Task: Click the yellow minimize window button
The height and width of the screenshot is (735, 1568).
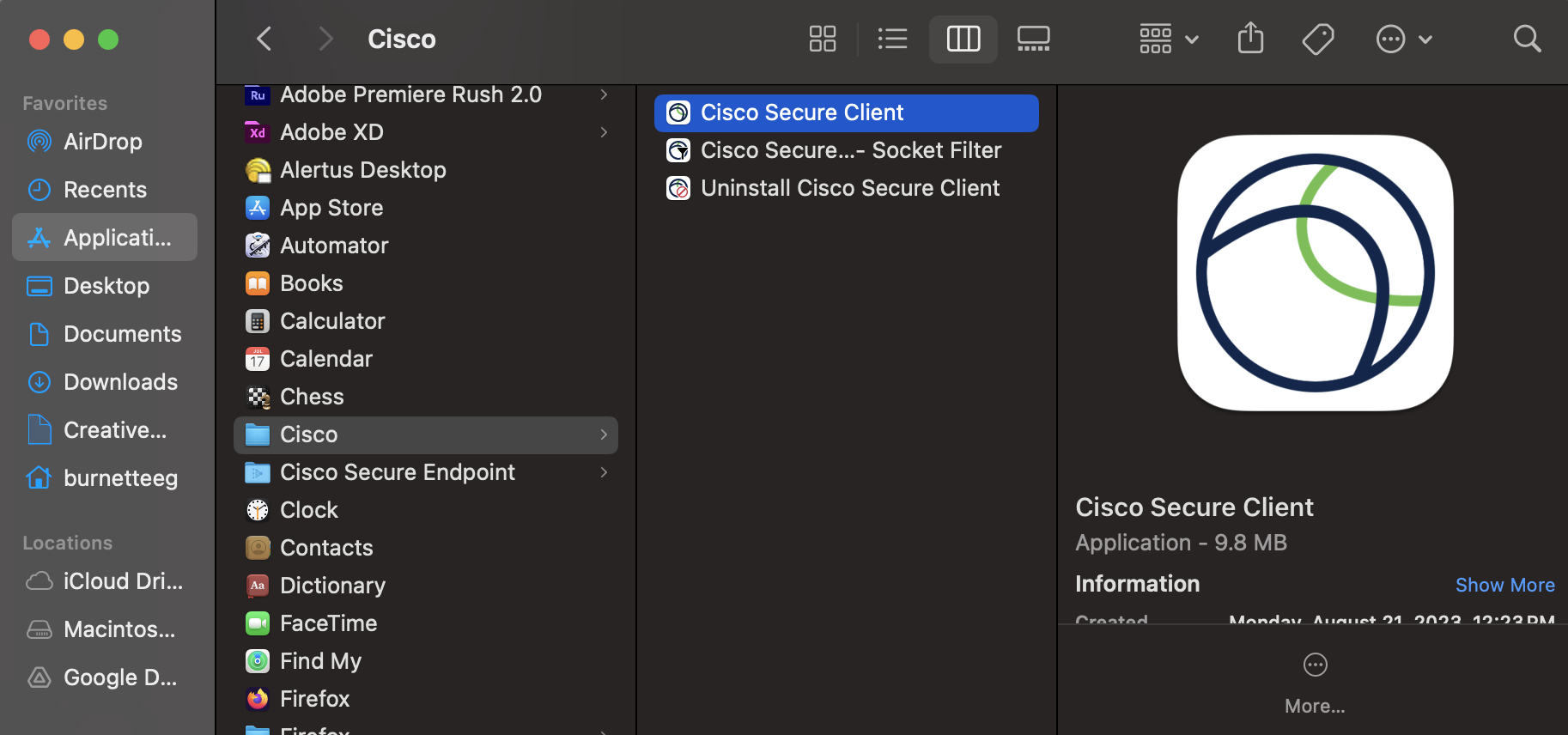Action: (74, 39)
